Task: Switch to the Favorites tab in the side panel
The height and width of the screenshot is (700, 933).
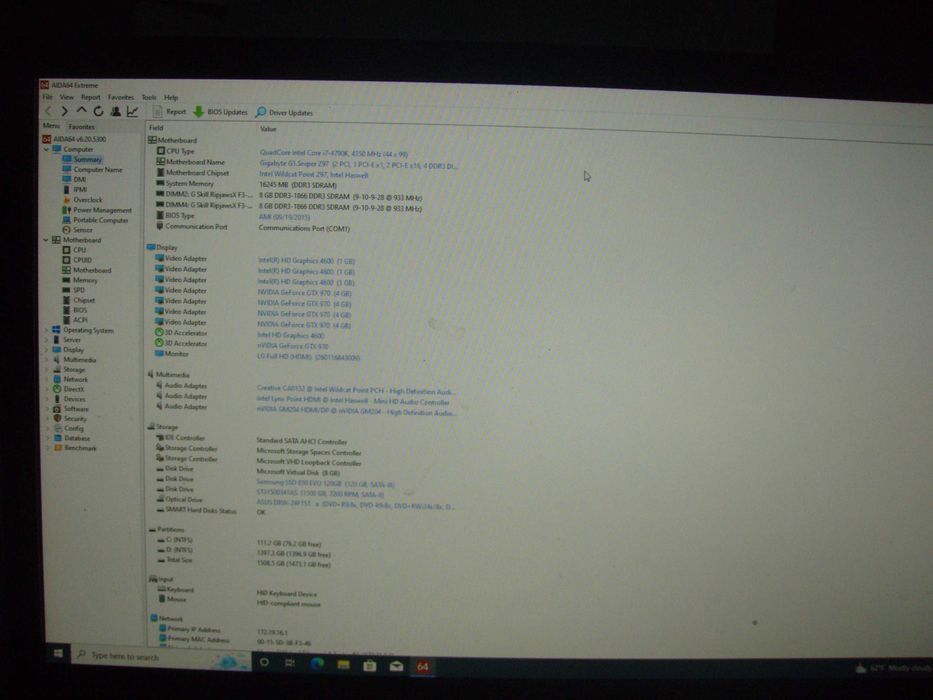Action: pyautogui.click(x=82, y=126)
